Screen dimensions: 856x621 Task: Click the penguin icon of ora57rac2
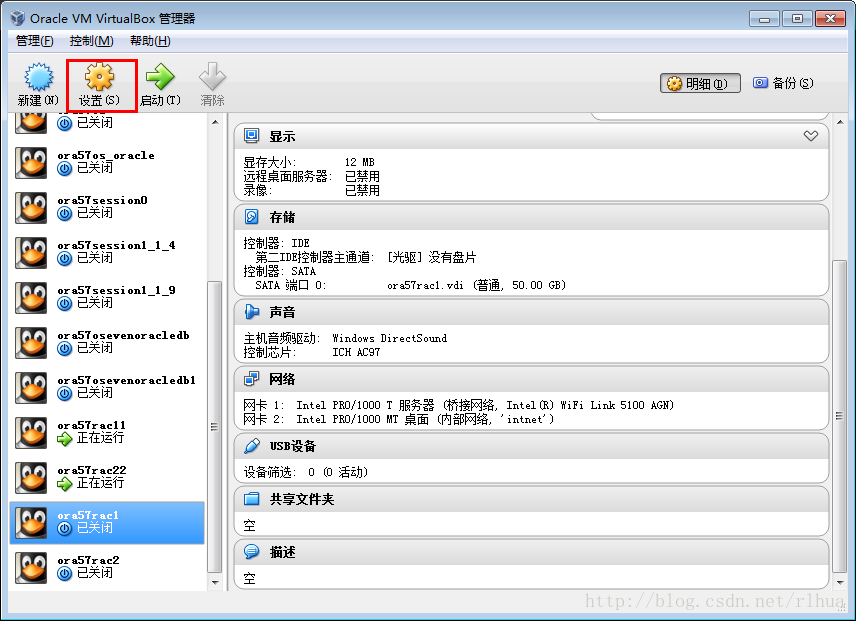coord(31,568)
